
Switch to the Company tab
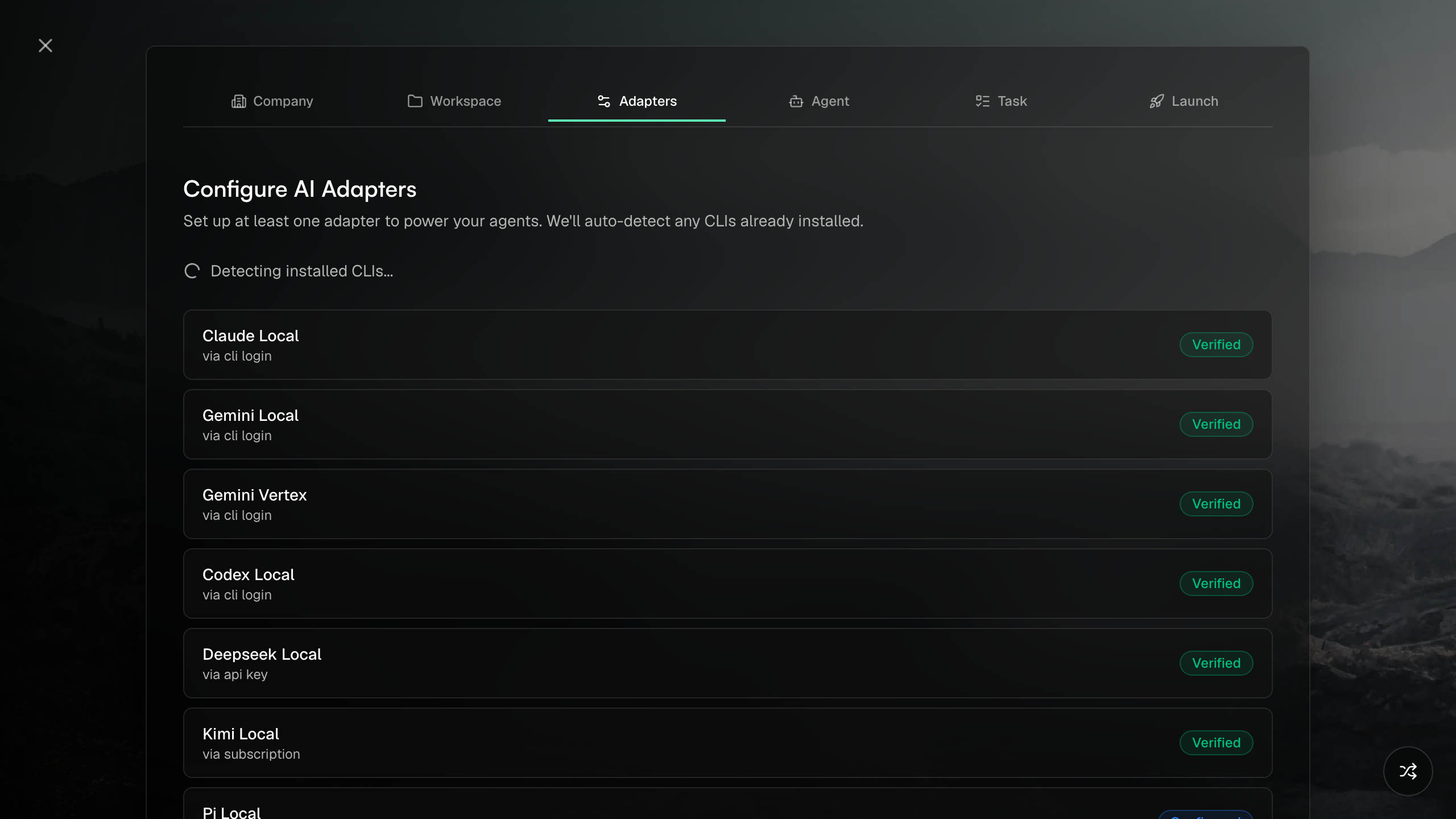tap(272, 101)
